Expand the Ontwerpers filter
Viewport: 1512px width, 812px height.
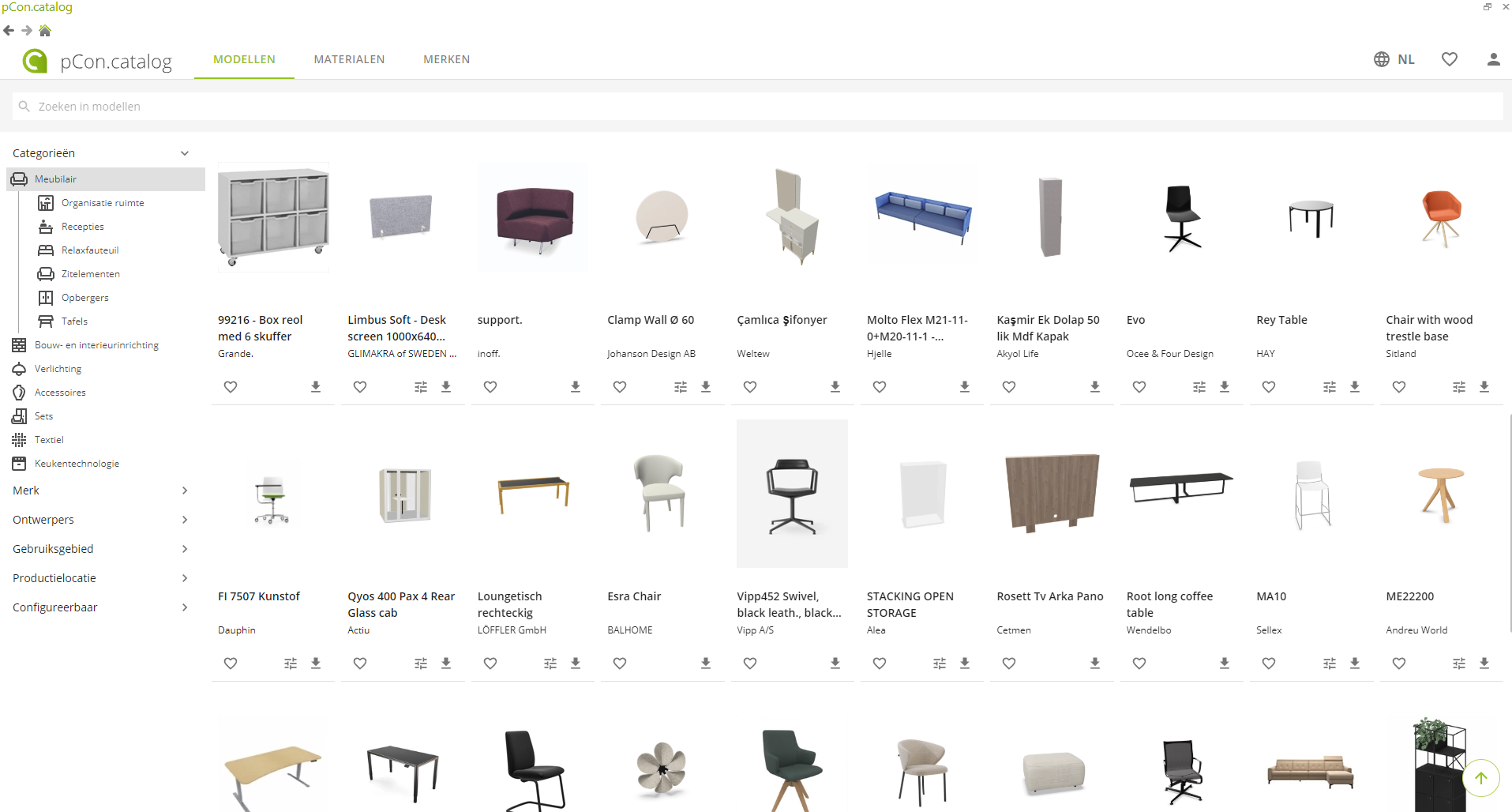coord(185,520)
